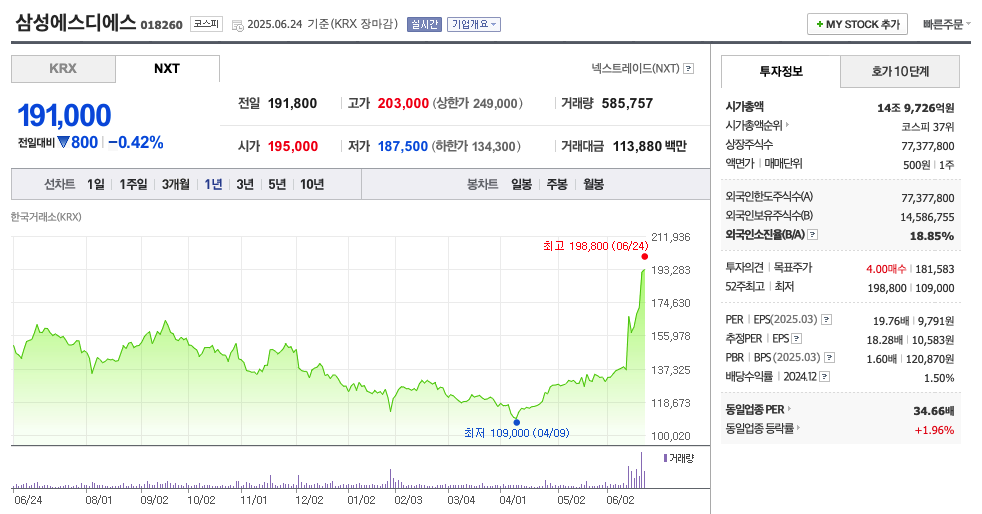Click help icon beside 외국인소진율(B/A)
Viewport: 982px width, 514px height.
point(812,235)
